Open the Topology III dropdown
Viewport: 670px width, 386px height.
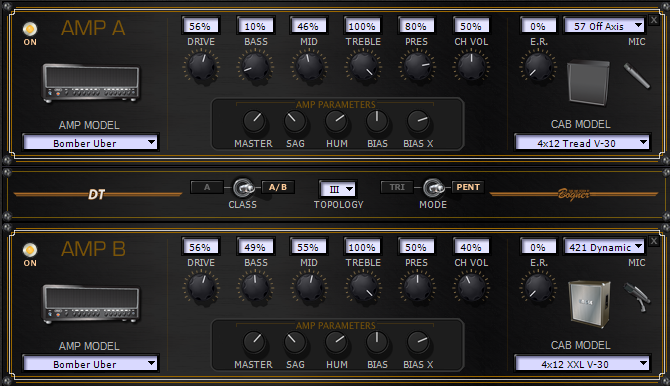coord(338,189)
